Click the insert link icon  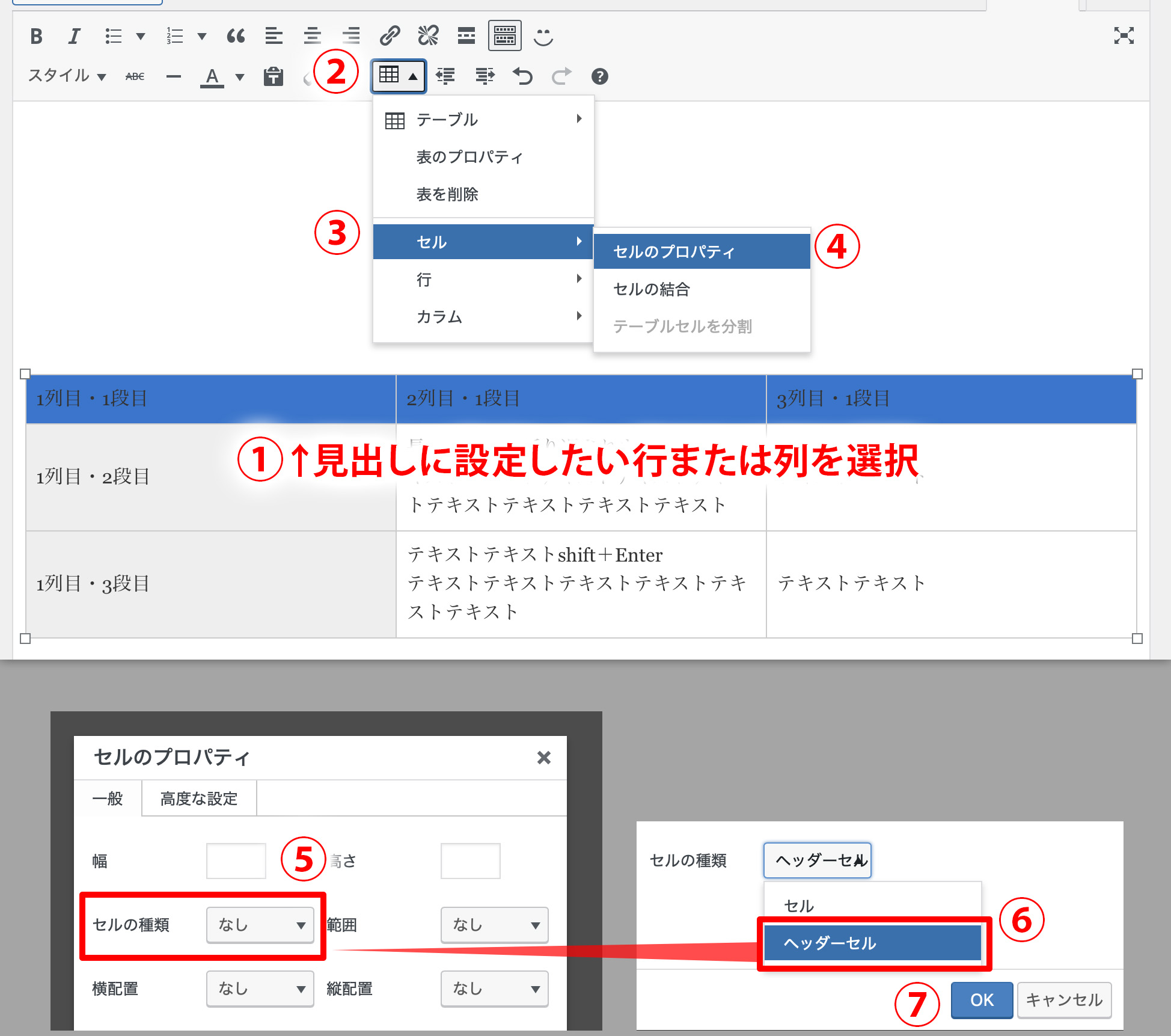point(390,36)
